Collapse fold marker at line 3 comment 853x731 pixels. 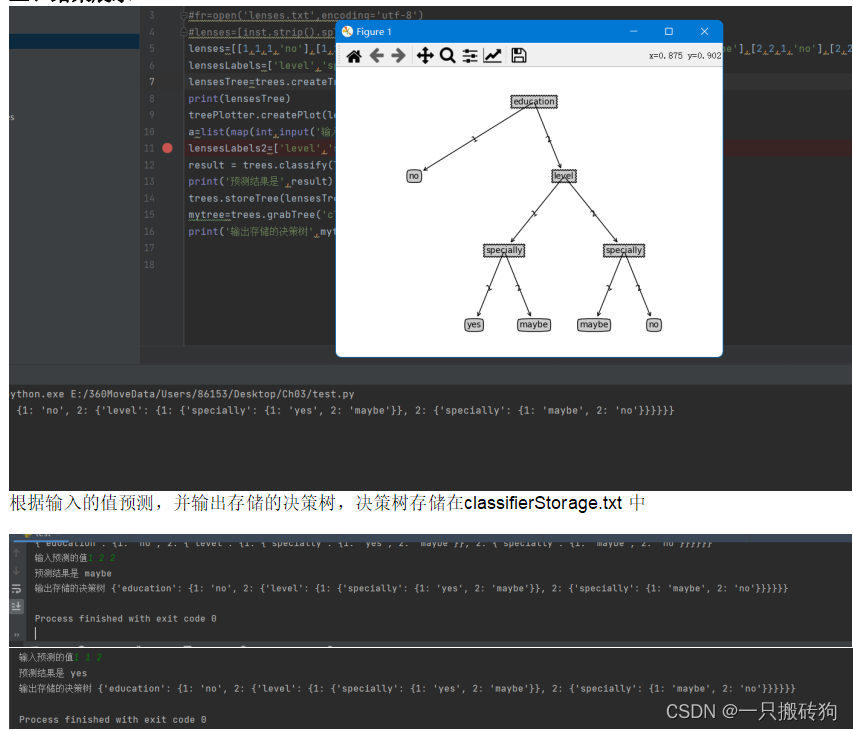coord(184,15)
